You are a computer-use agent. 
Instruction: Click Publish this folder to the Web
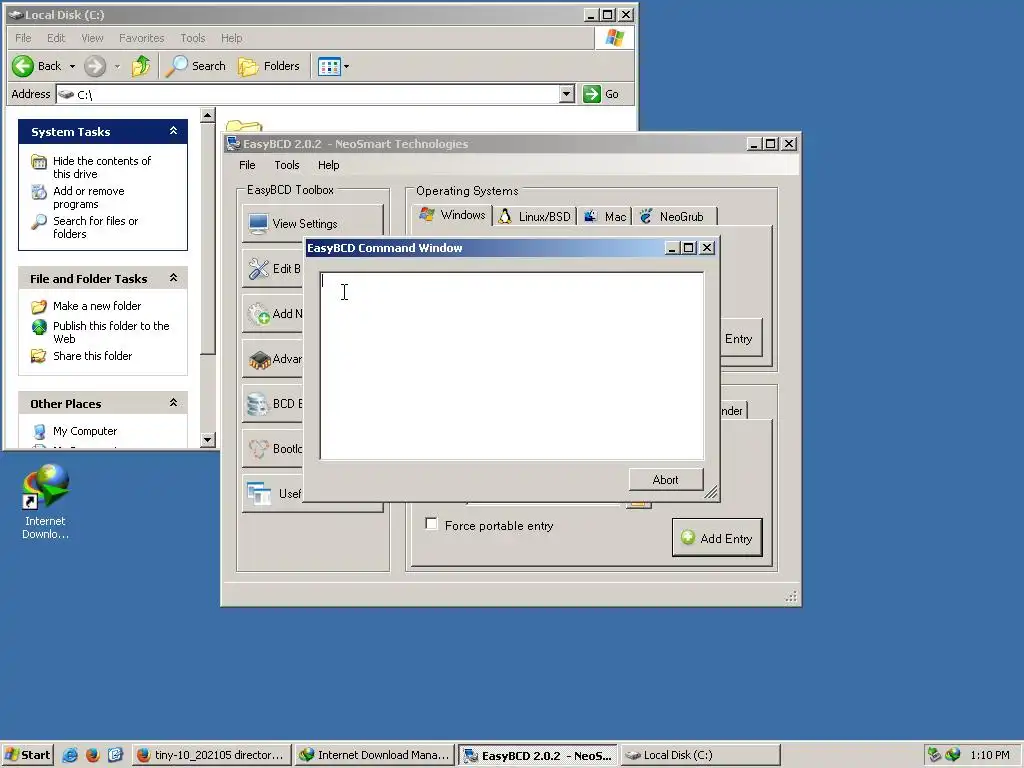pos(111,332)
